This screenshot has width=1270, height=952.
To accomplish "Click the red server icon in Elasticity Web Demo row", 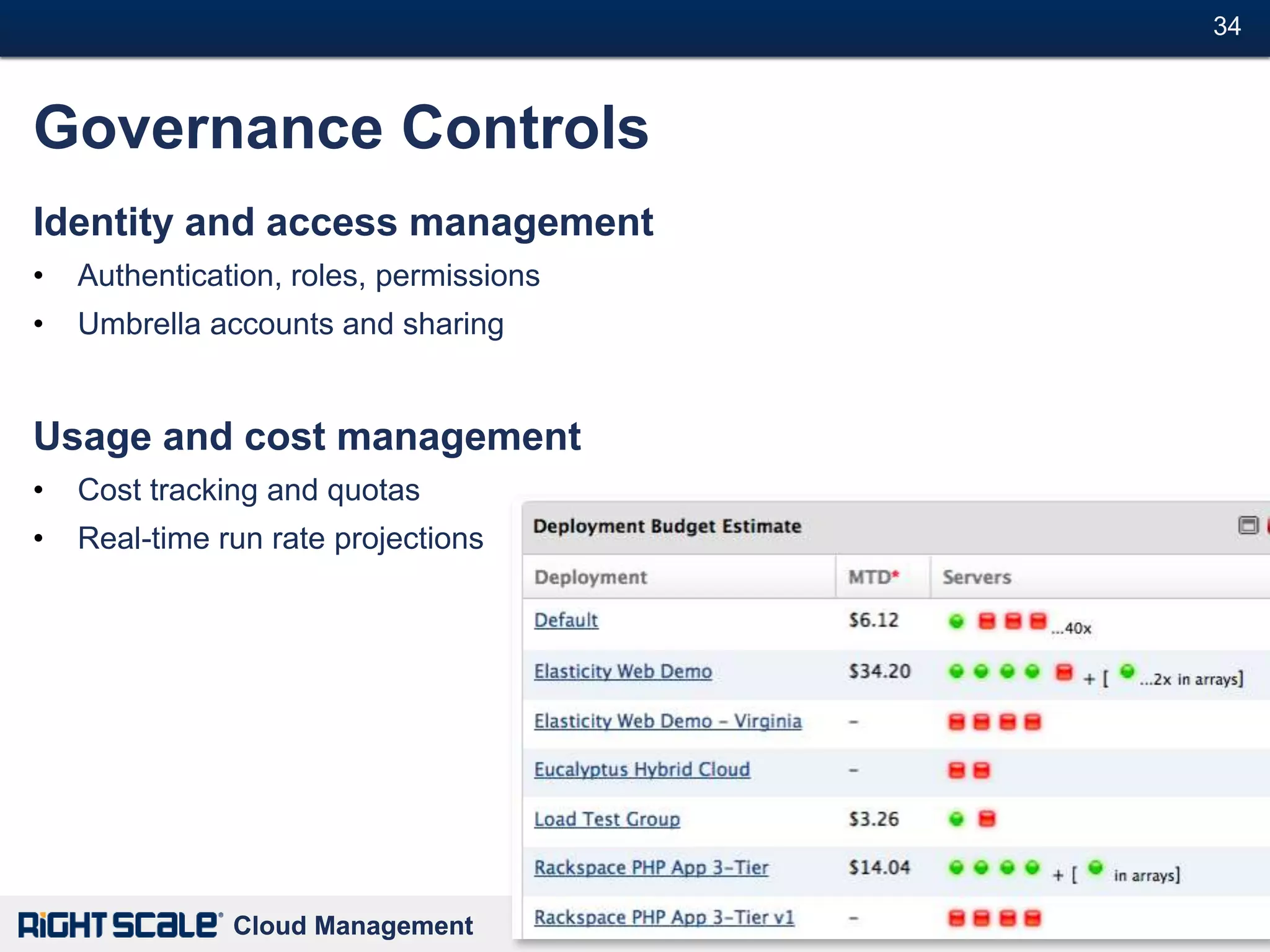I will coord(1064,672).
